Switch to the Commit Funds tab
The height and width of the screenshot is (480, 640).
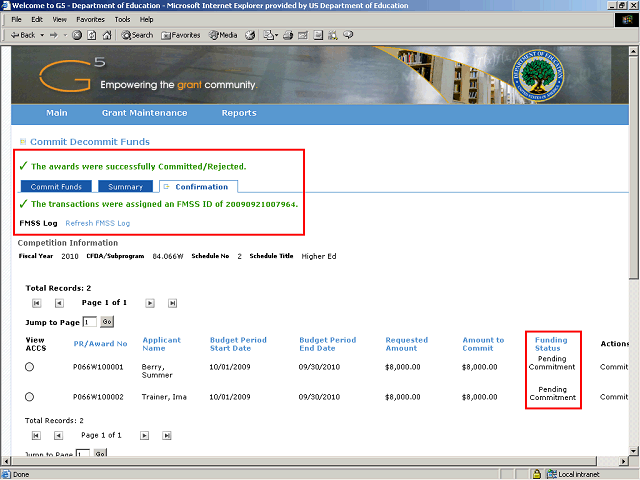point(56,187)
